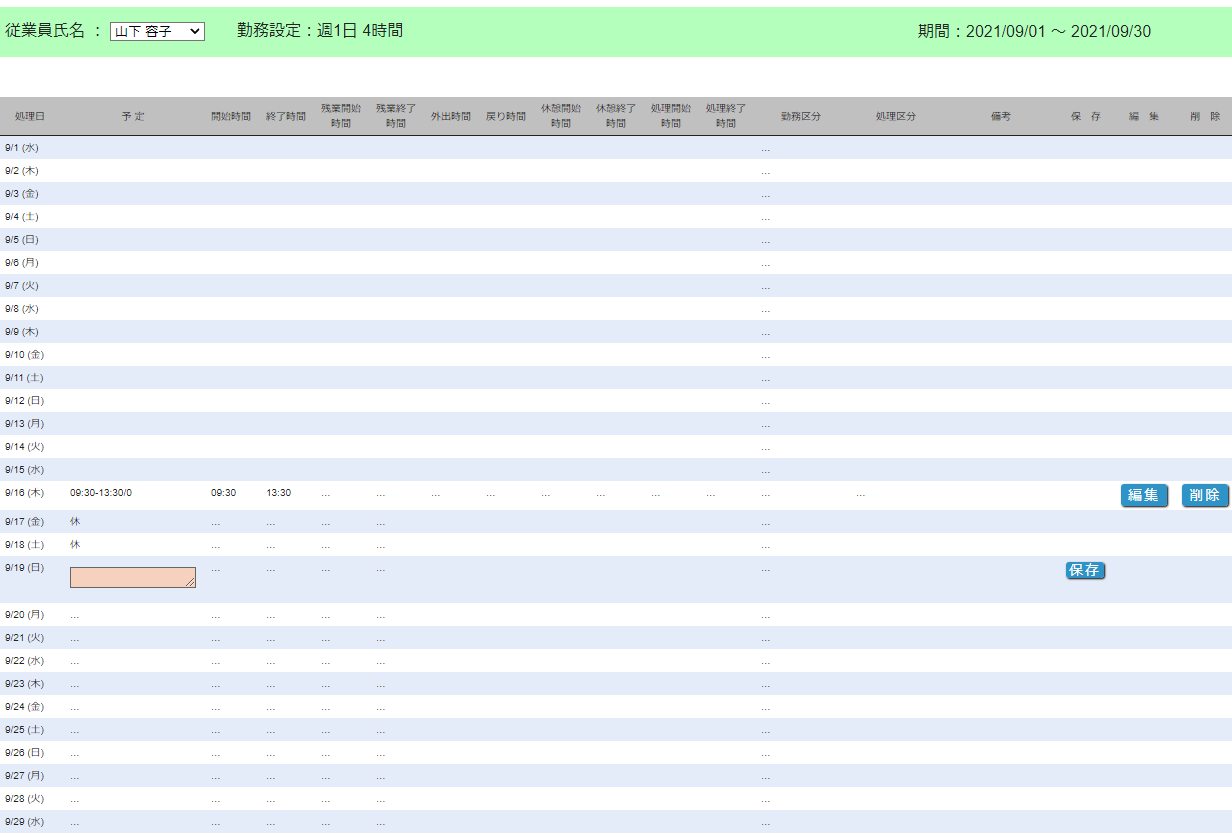Open the 従業員氏名 employee dropdown
The height and width of the screenshot is (837, 1232).
pyautogui.click(x=157, y=32)
